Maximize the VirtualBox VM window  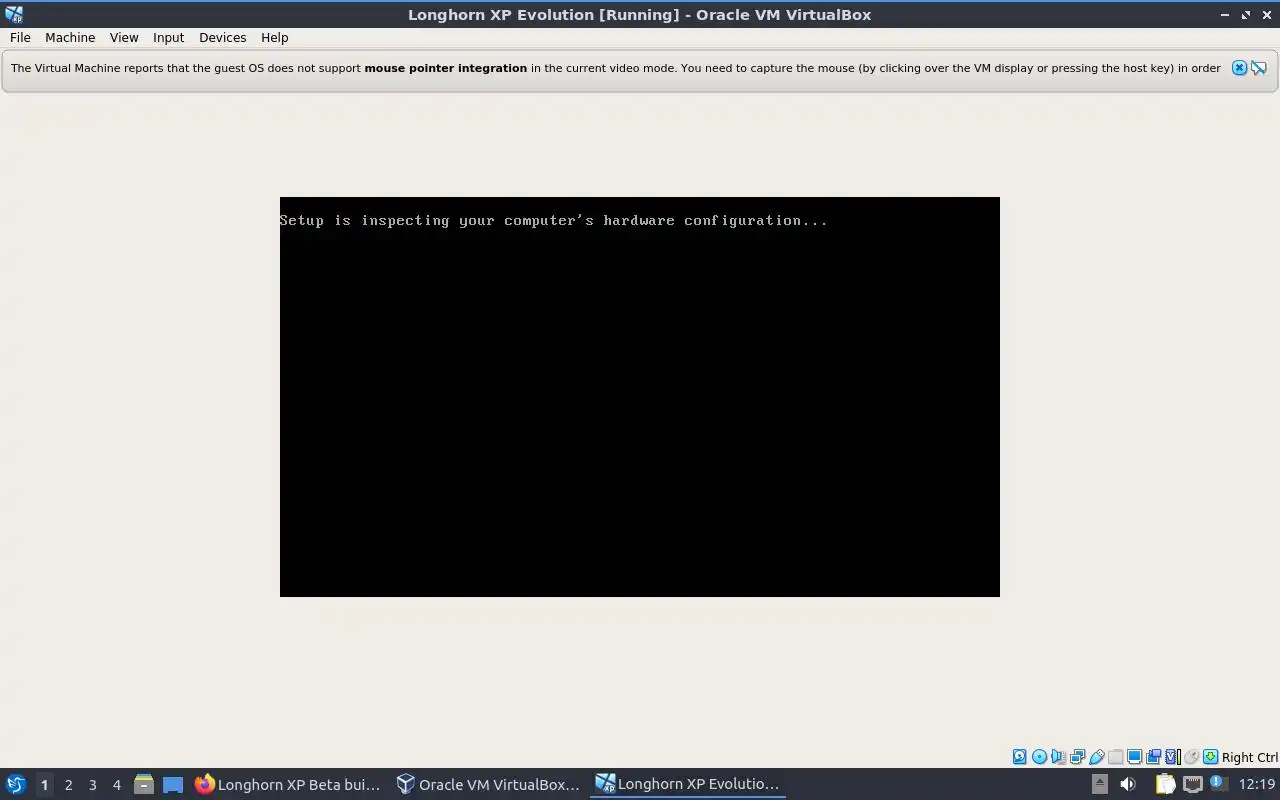(x=1246, y=14)
